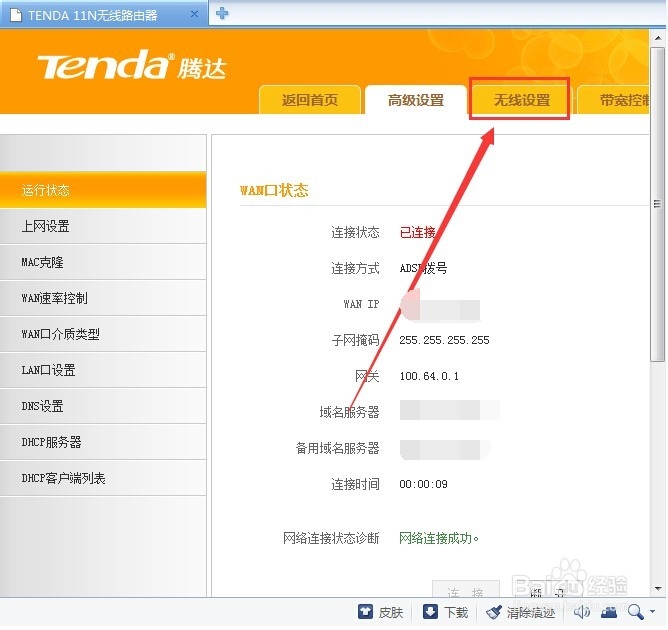Close the TENDA 11N router tab
This screenshot has height=630, width=668.
194,14
